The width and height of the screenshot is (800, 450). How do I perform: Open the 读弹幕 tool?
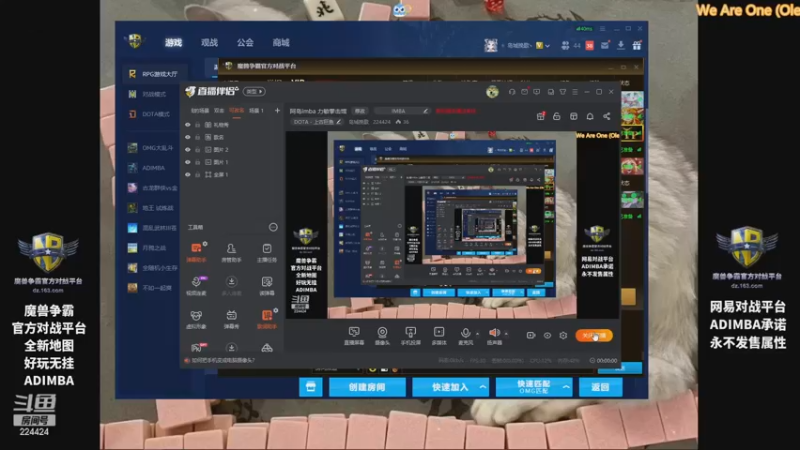coord(267,286)
